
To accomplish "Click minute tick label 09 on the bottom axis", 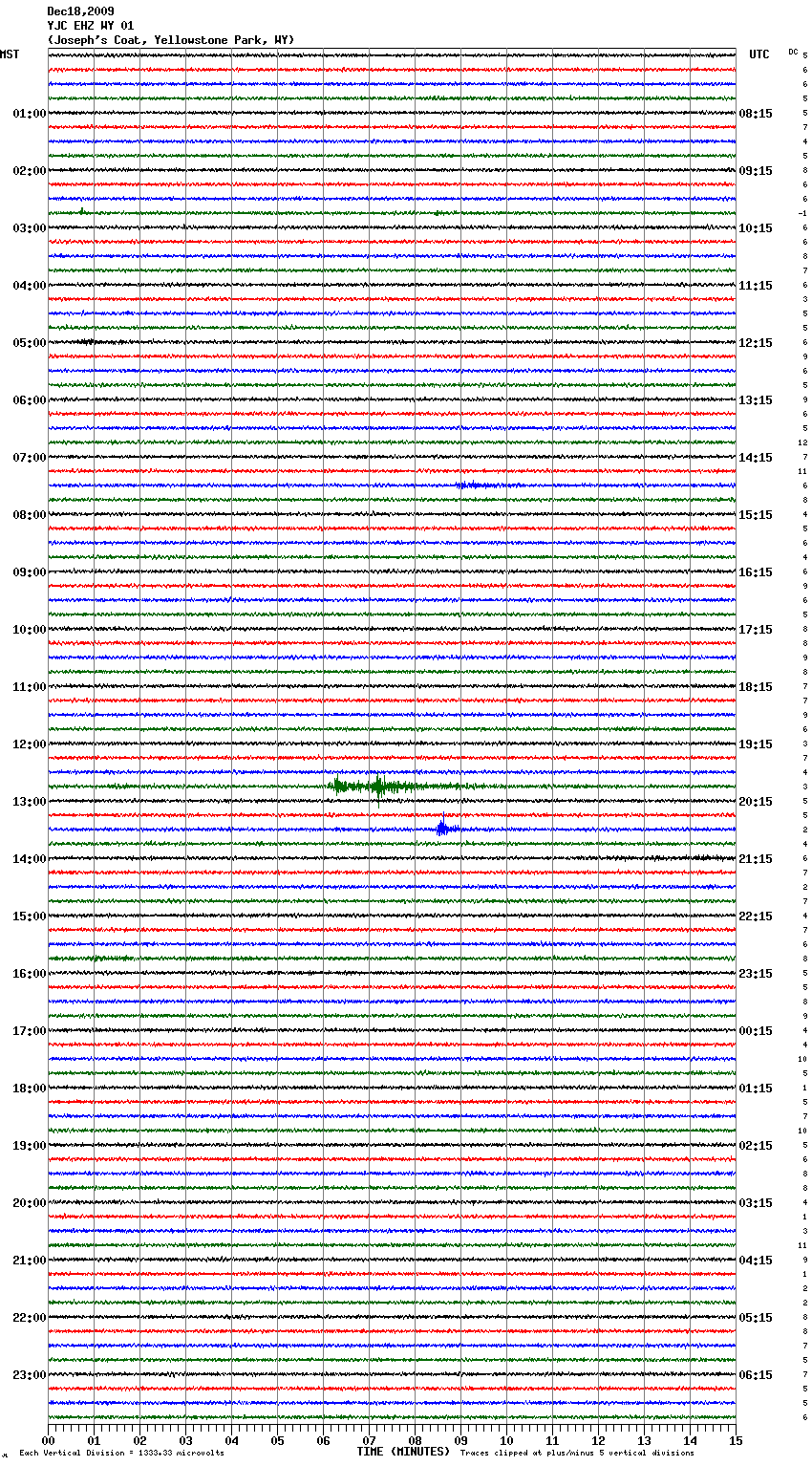I will pyautogui.click(x=460, y=1440).
